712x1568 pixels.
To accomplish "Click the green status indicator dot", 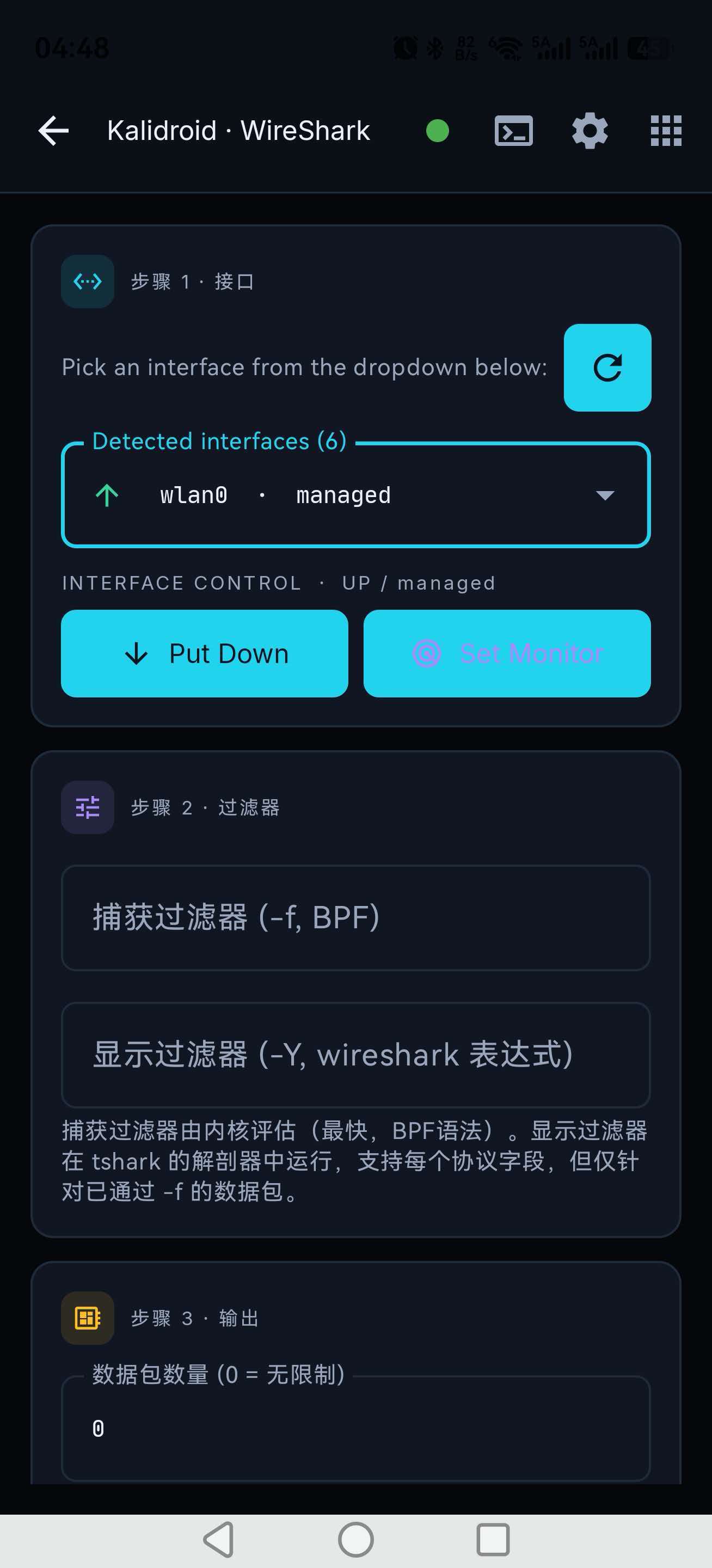I will point(438,131).
